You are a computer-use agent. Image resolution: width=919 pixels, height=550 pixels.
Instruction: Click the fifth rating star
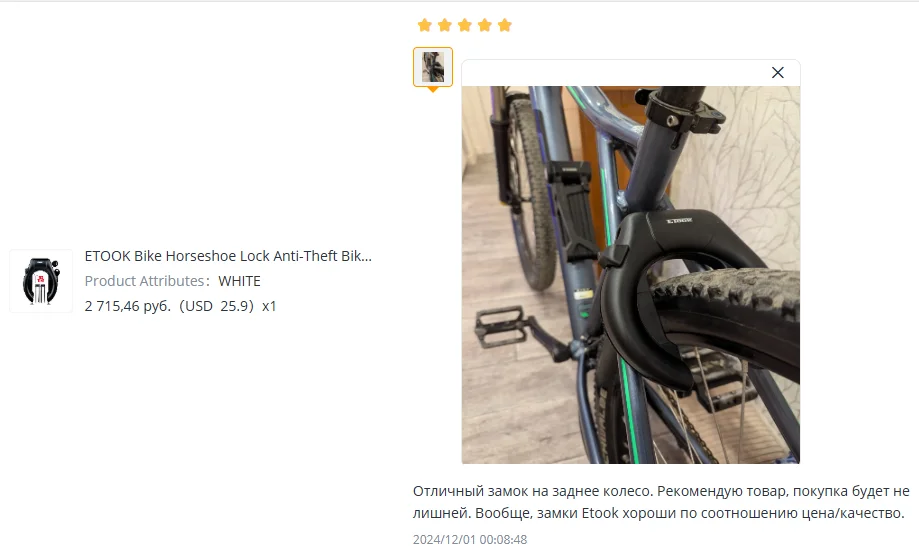click(505, 25)
